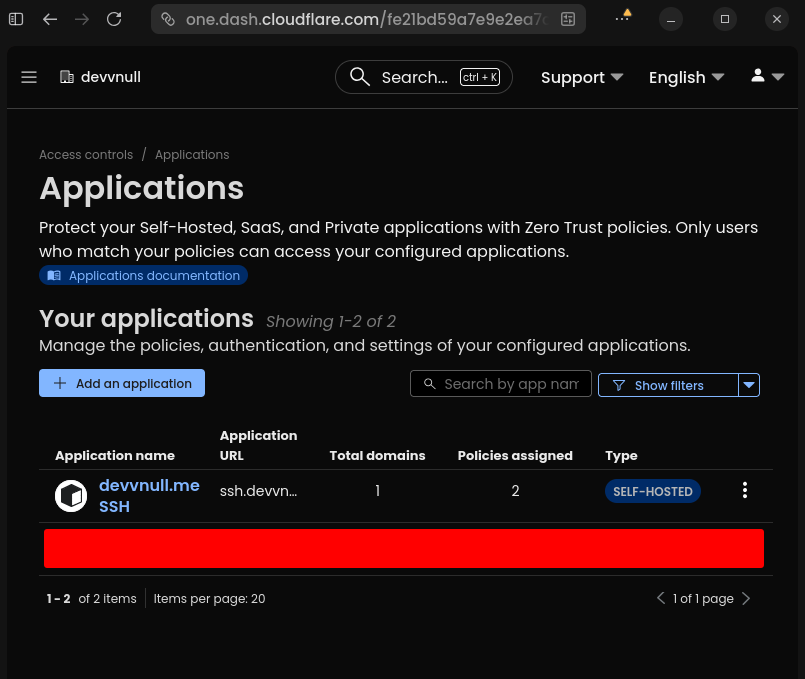Reload the page with the browser refresh icon
This screenshot has width=805, height=679.
[112, 19]
